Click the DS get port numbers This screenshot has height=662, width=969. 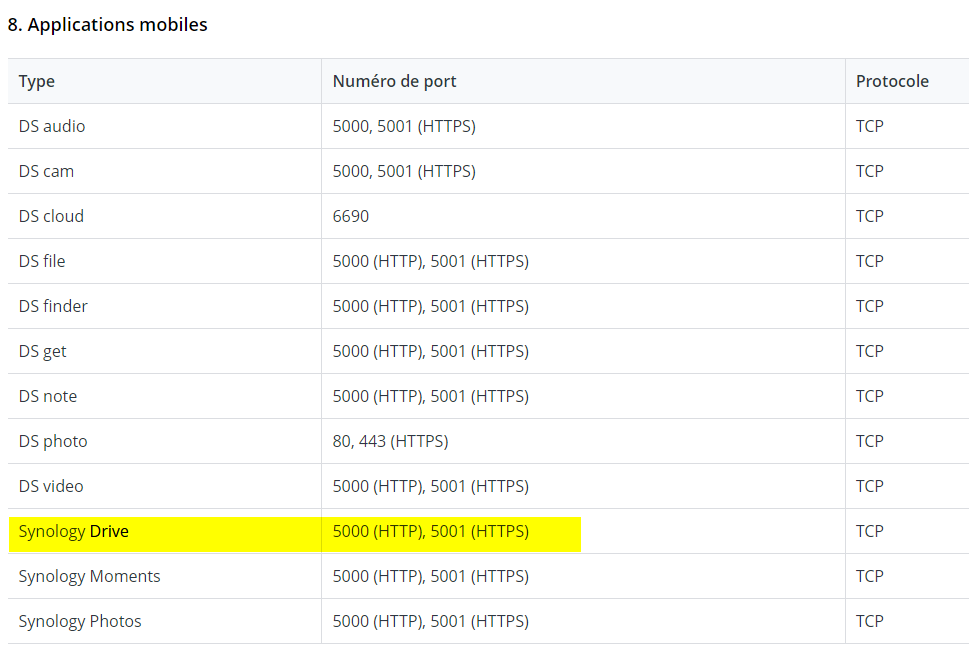(431, 351)
